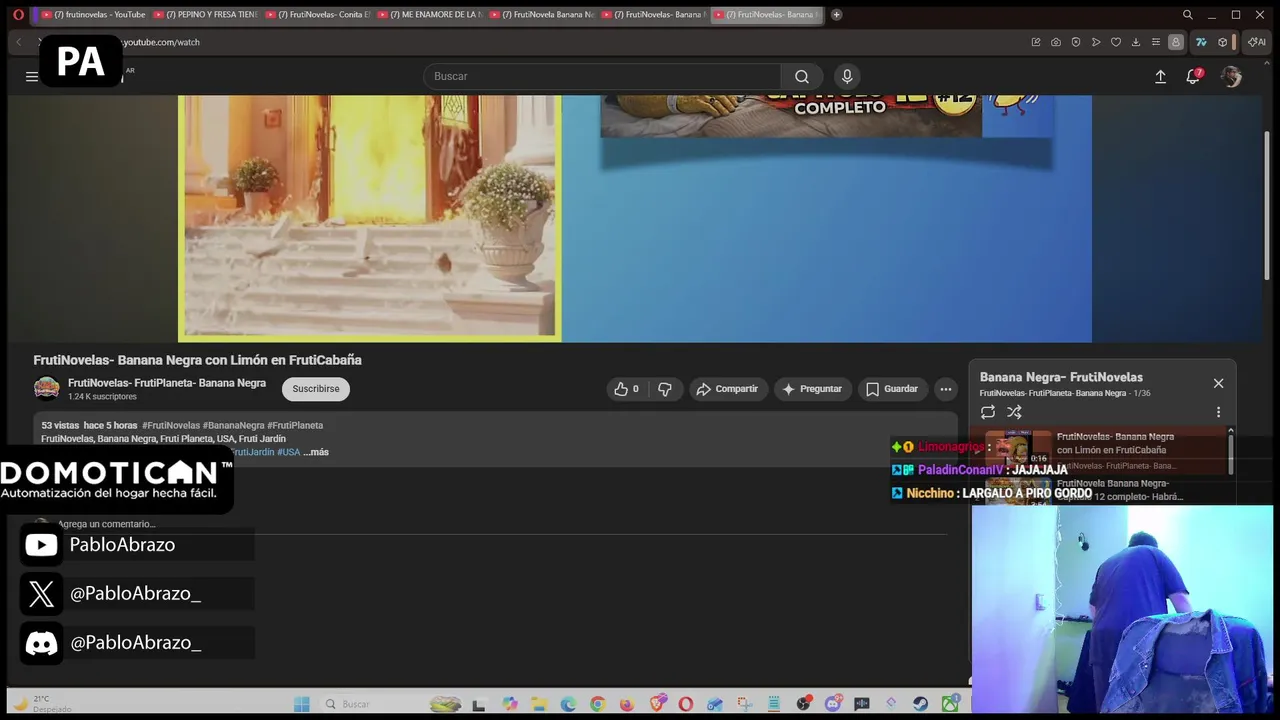Viewport: 1280px width, 720px height.
Task: Switch to the 'FrutiNovelas- Conita' tab
Action: 317,14
